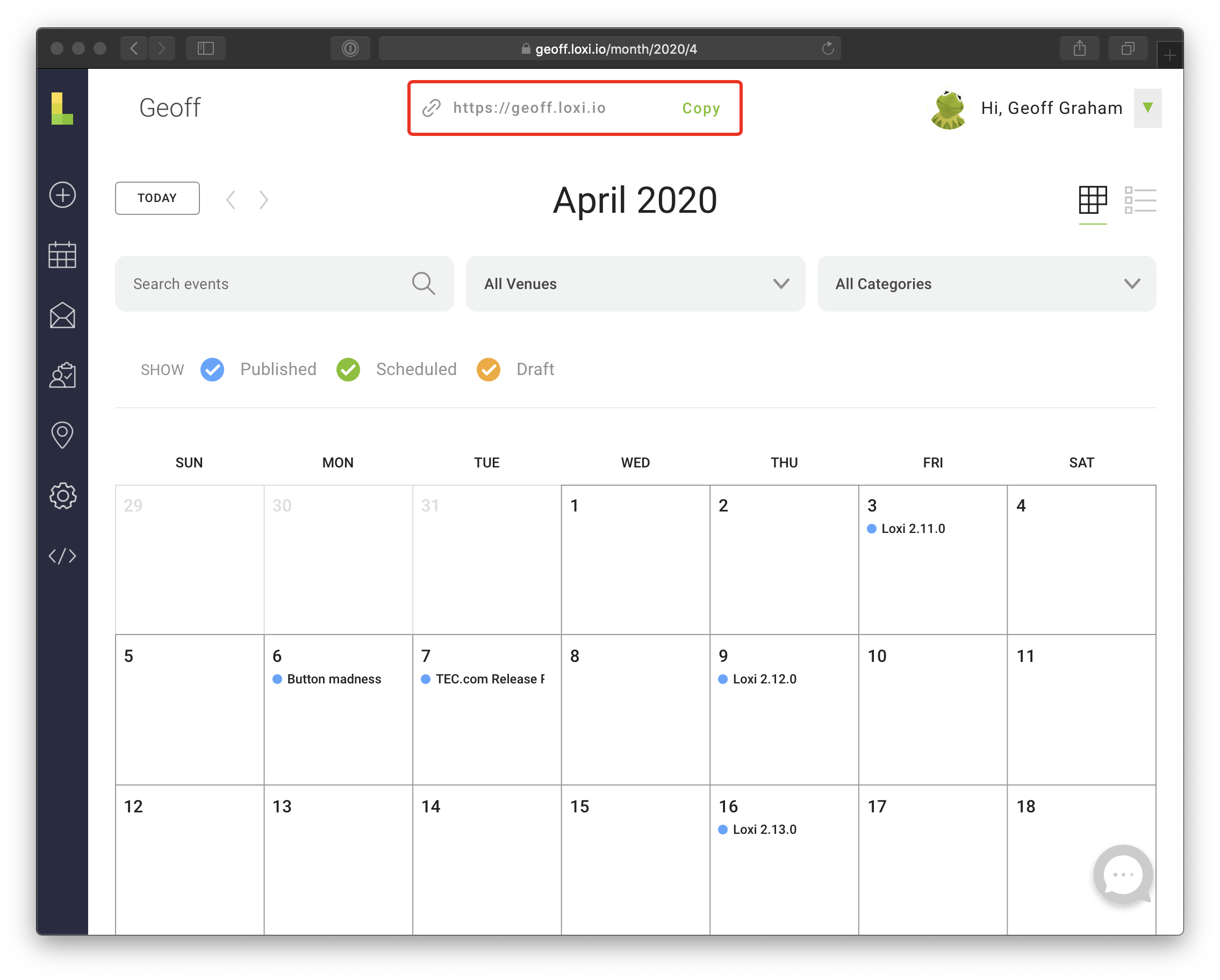Switch to month grid view

(1092, 200)
